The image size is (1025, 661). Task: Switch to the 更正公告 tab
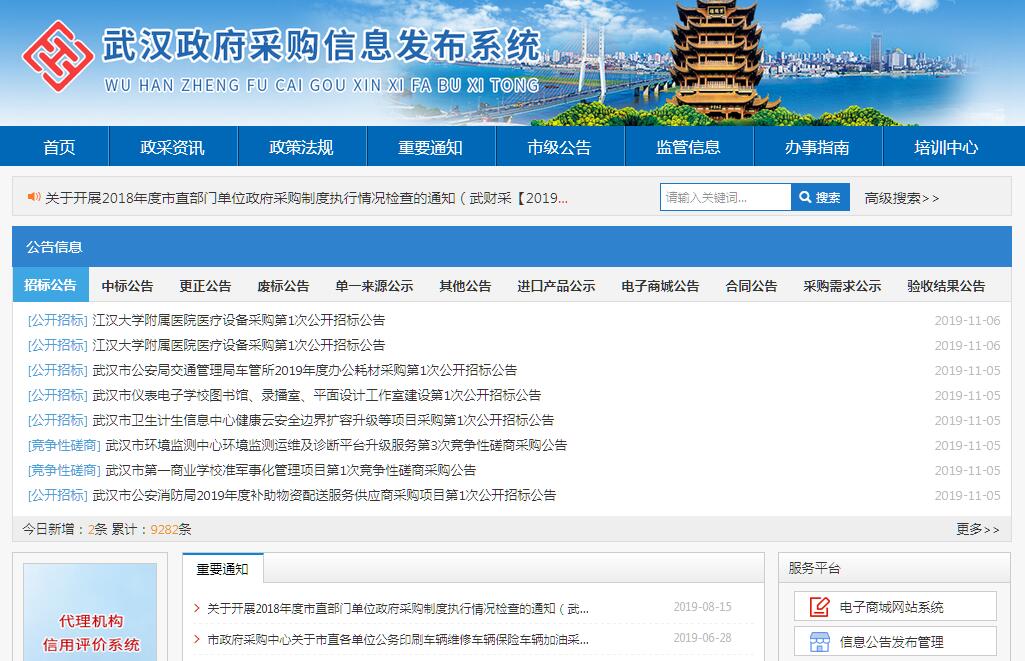pyautogui.click(x=205, y=286)
